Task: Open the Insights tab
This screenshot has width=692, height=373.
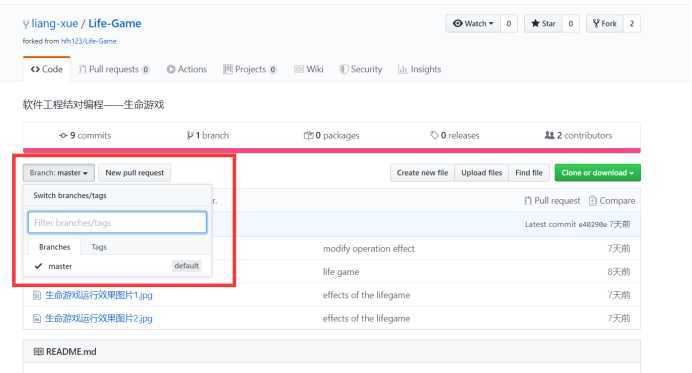Action: pyautogui.click(x=419, y=69)
